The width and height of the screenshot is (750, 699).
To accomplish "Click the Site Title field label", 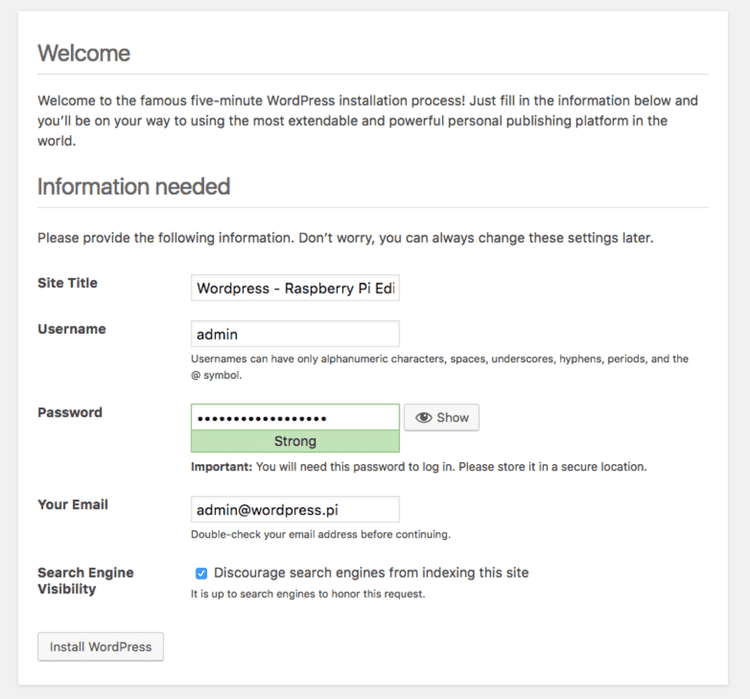I will [x=67, y=283].
